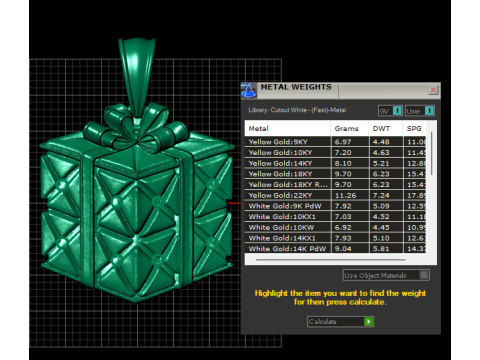Click the 7.92 grams value
Screen dimensions: 480x360
pyautogui.click(x=343, y=206)
